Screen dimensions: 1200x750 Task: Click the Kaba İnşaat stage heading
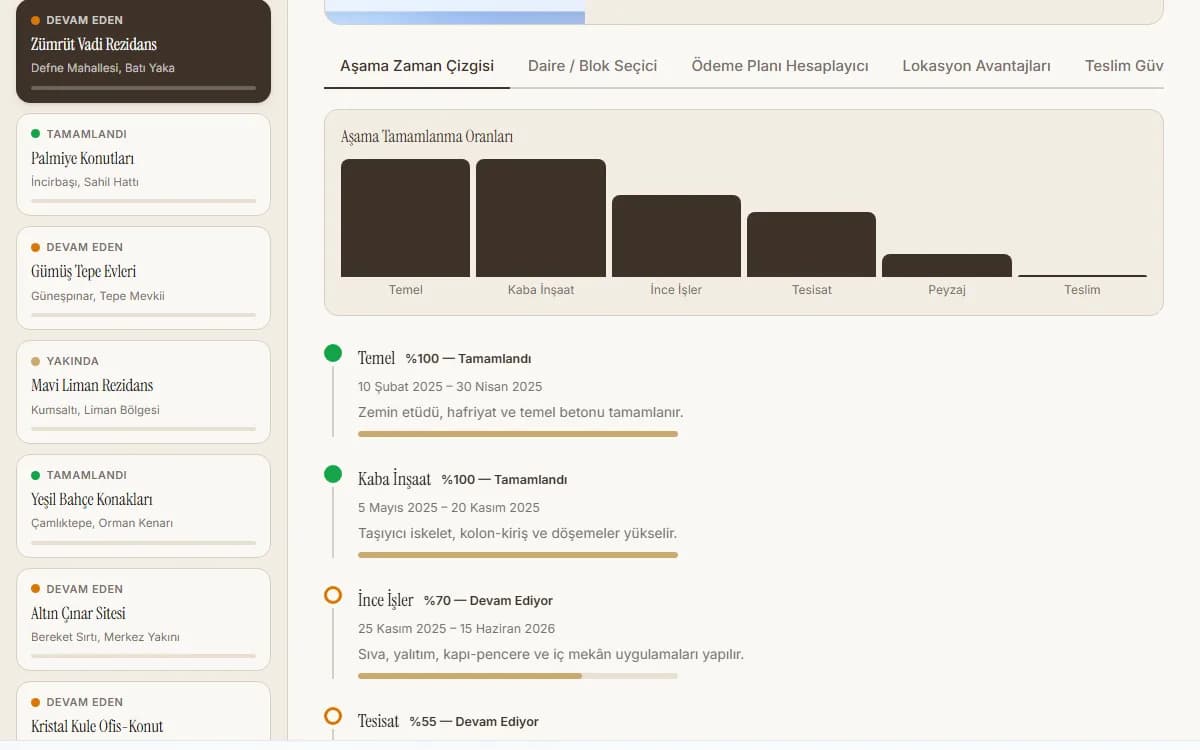pyautogui.click(x=394, y=479)
